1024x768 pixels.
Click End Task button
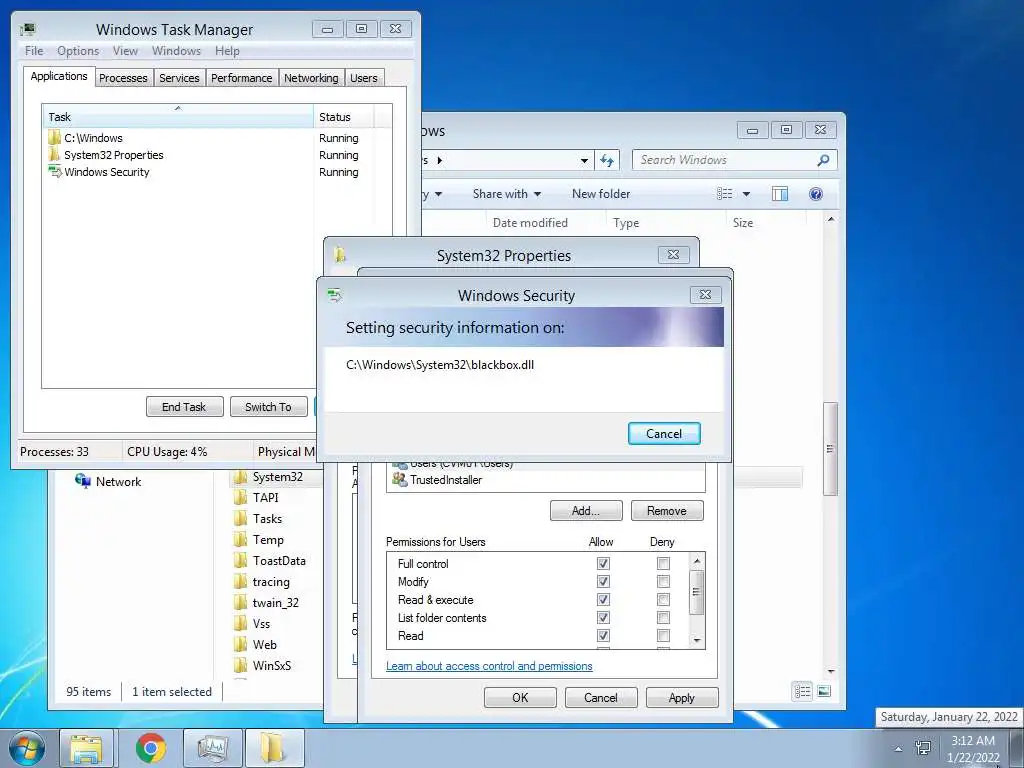[x=184, y=407]
